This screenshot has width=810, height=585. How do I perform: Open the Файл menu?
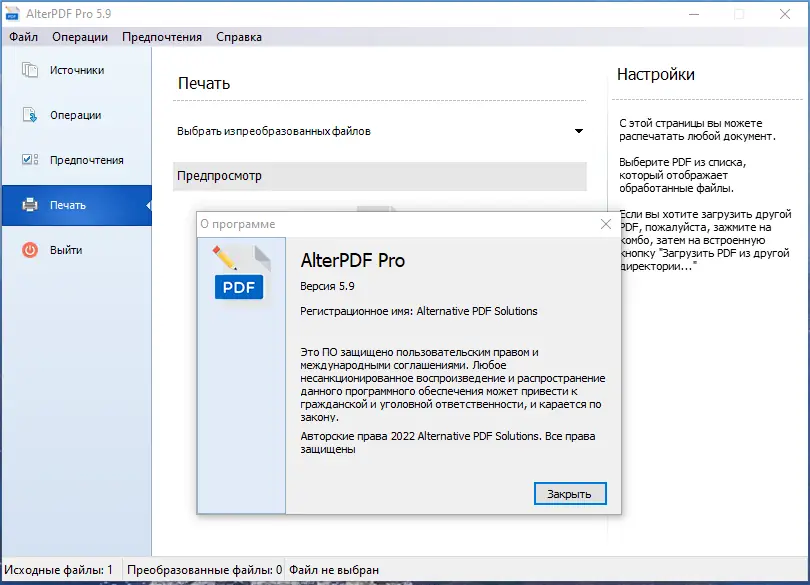(x=23, y=37)
